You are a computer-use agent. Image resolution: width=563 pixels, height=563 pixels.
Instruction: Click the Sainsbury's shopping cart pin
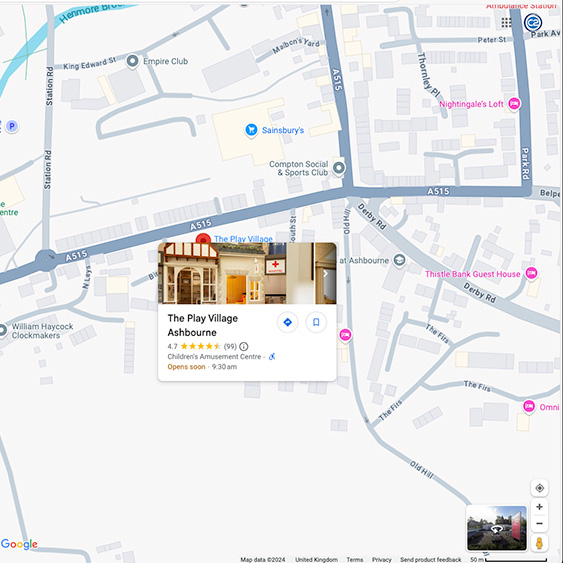coord(251,130)
